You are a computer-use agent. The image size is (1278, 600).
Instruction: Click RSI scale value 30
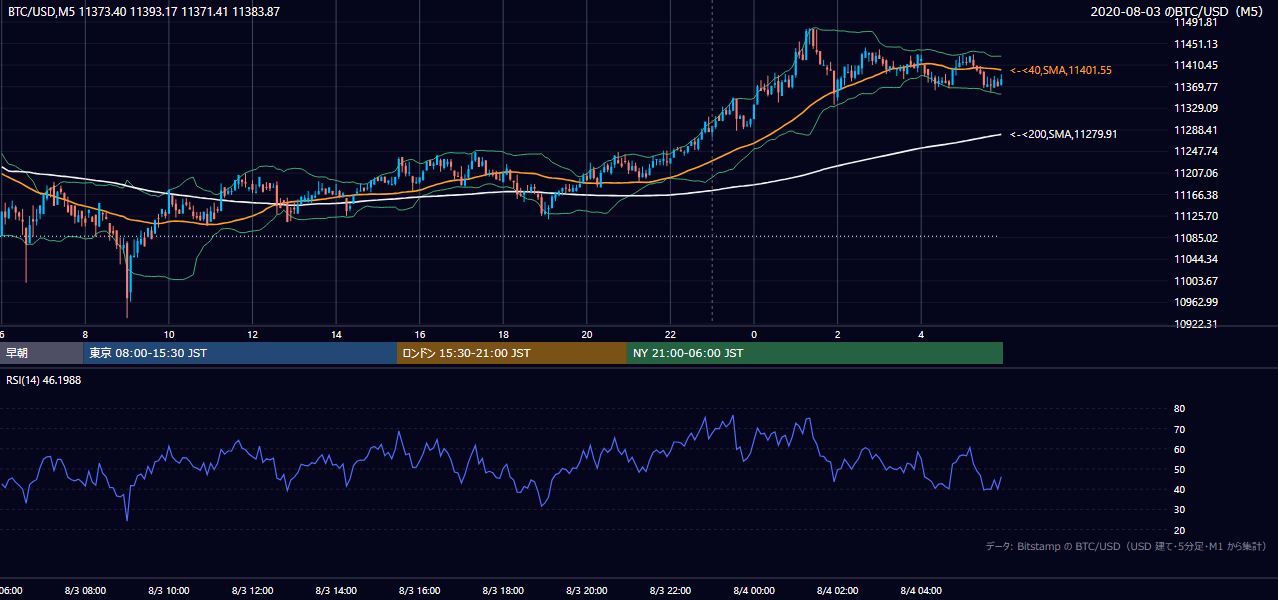point(1180,510)
